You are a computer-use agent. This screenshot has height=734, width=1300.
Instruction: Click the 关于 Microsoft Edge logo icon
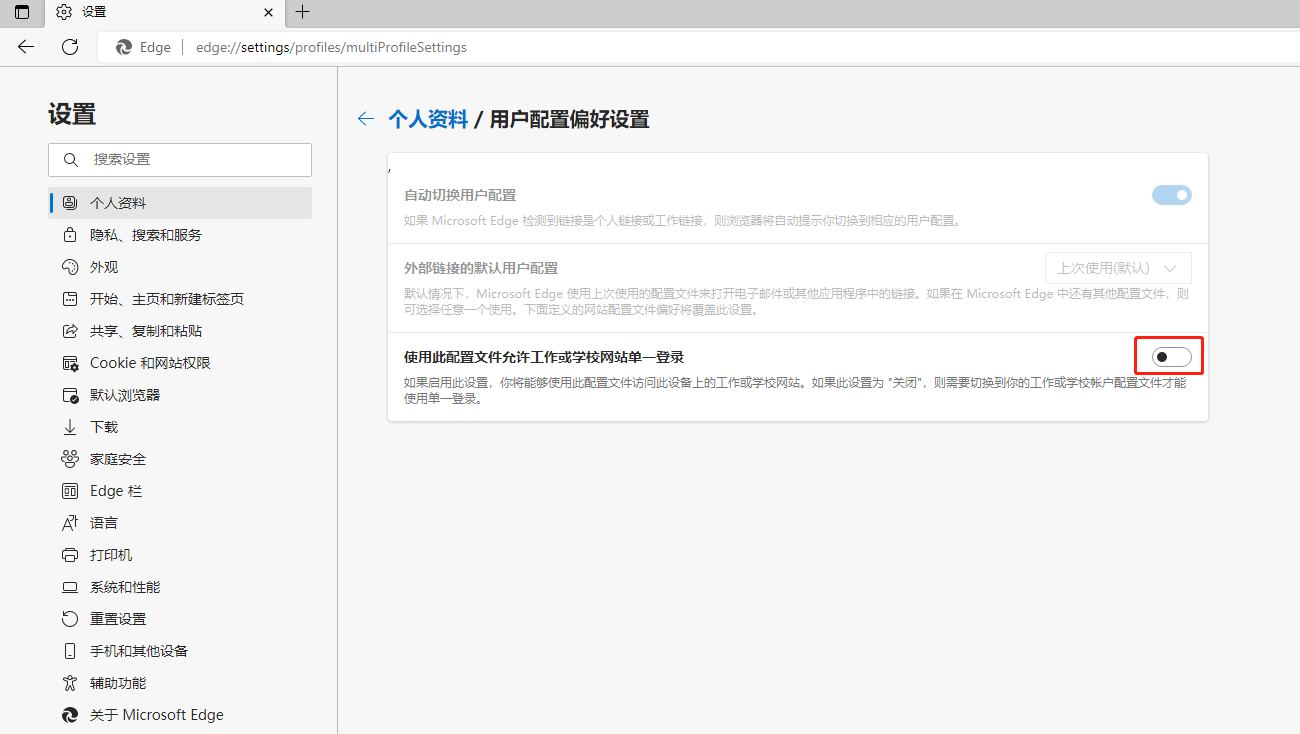click(x=70, y=715)
